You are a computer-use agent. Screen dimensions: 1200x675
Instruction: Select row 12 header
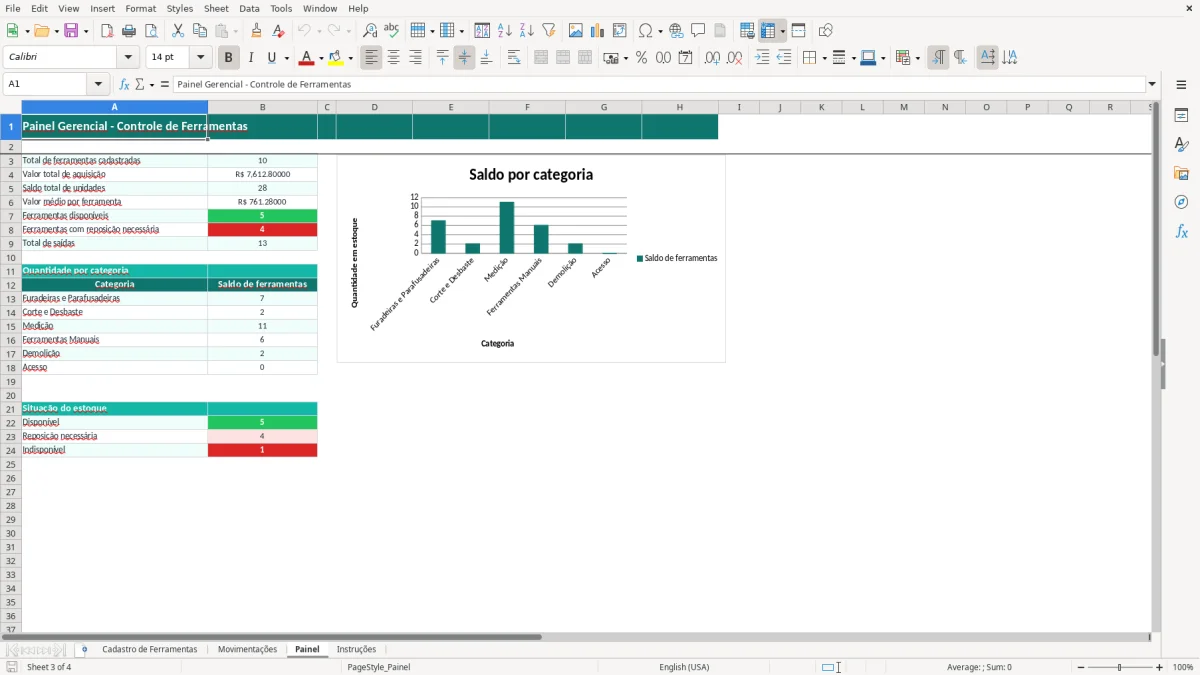(x=10, y=284)
